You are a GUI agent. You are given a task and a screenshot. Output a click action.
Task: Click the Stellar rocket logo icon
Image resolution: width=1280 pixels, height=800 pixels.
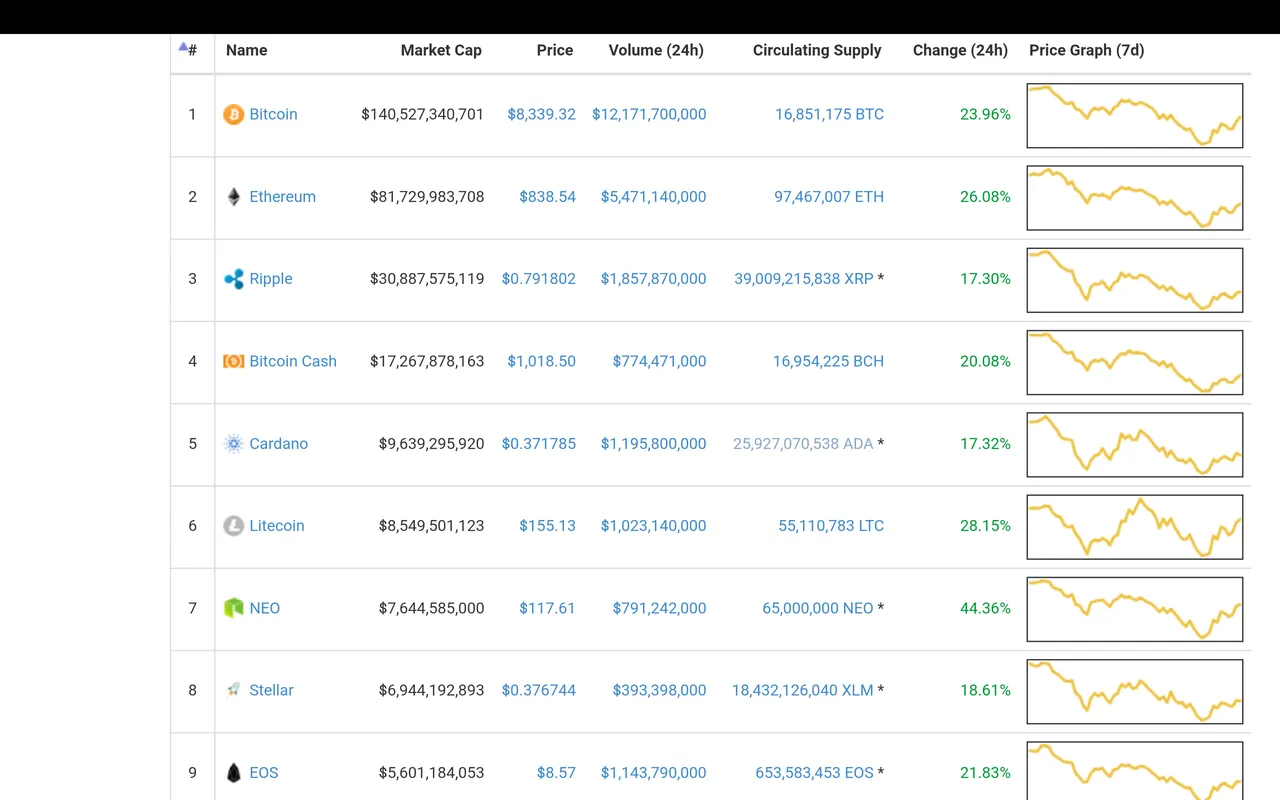(233, 690)
